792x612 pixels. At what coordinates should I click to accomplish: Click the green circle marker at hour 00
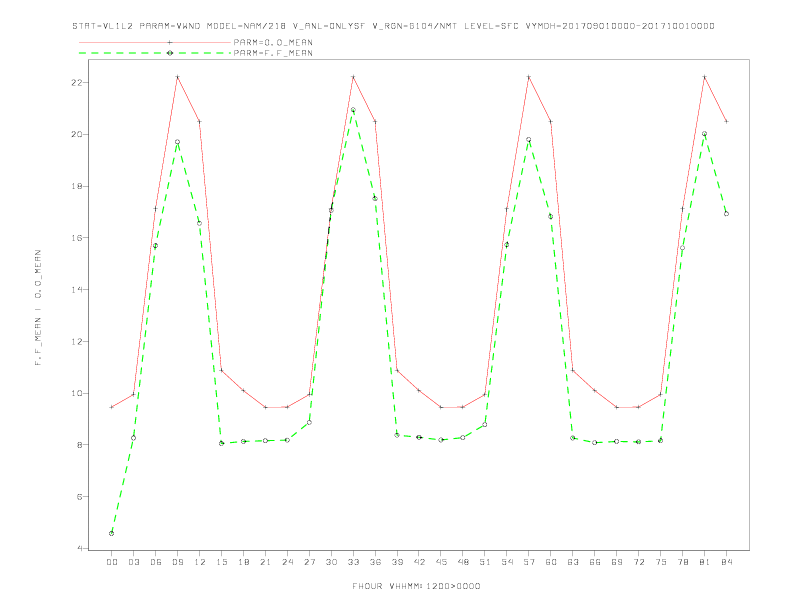coord(112,533)
